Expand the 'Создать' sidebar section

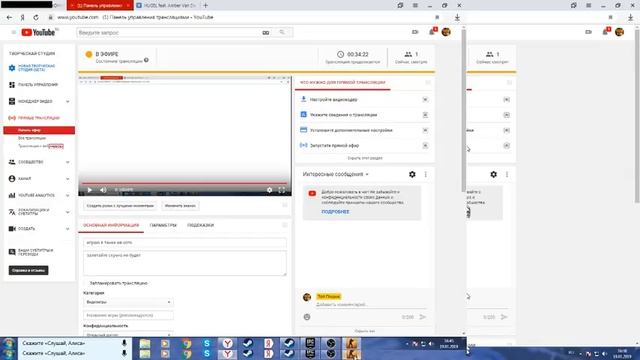(67, 229)
